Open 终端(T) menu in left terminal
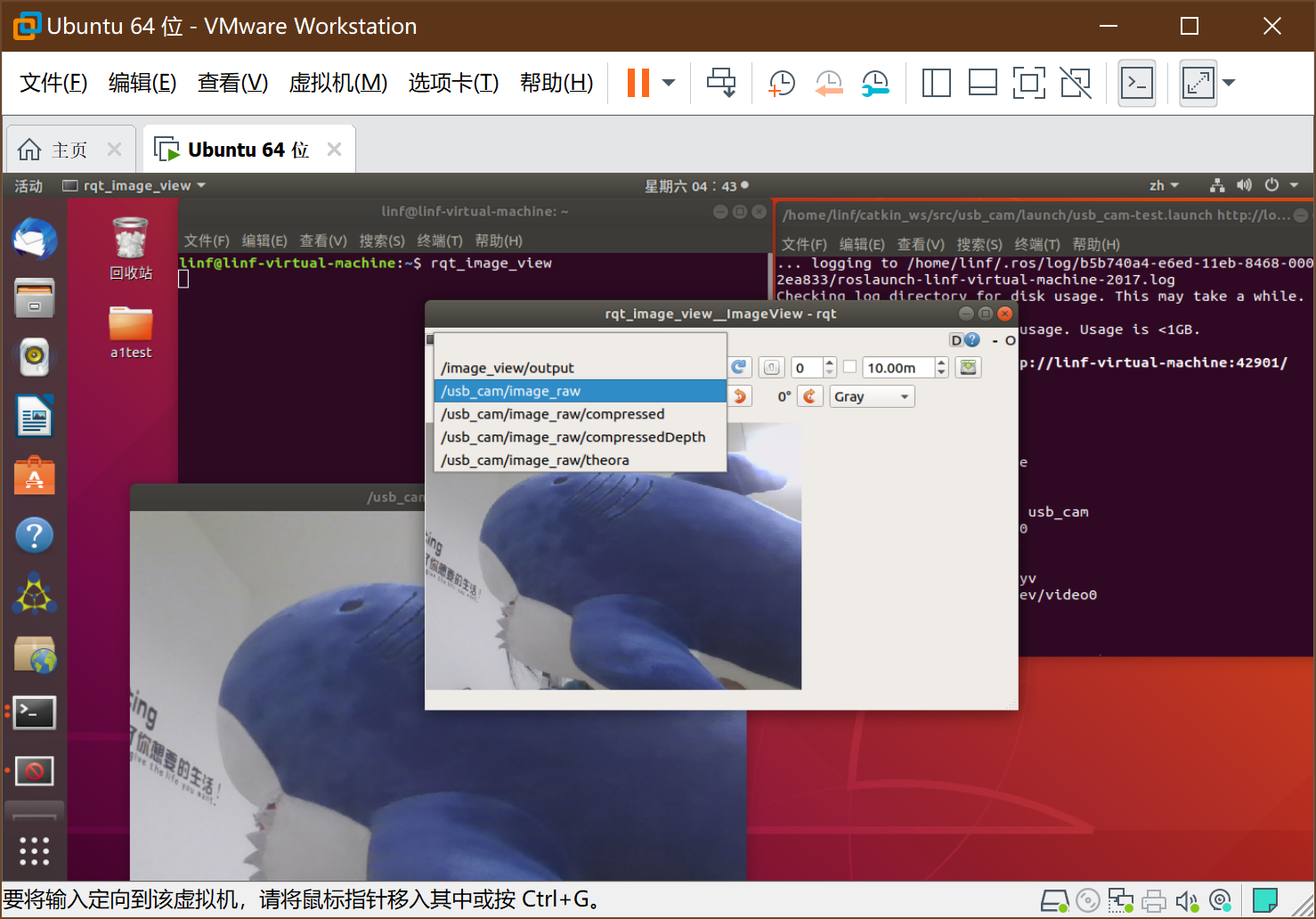Viewport: 1316px width, 919px height. (440, 240)
